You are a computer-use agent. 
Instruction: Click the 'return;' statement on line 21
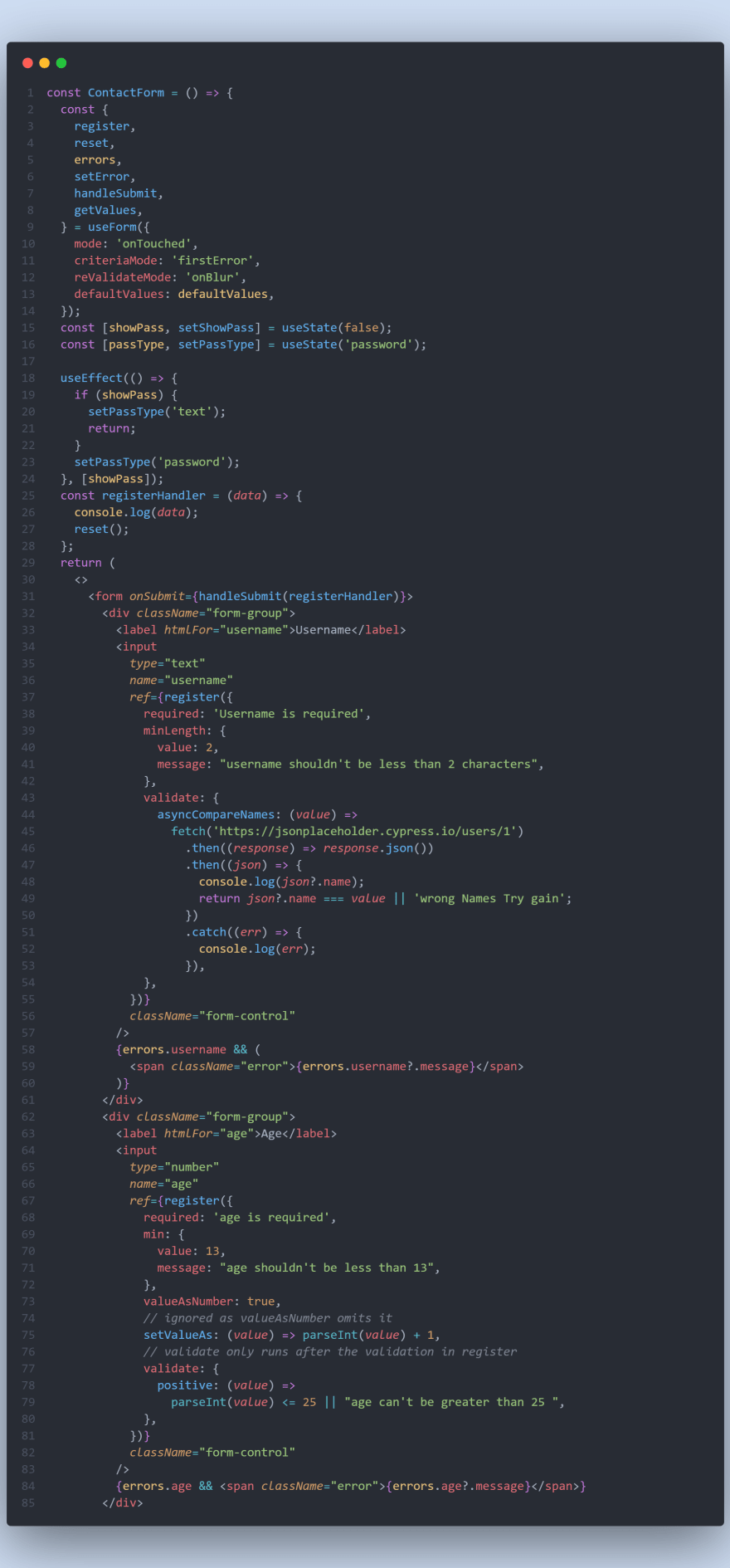pyautogui.click(x=112, y=428)
